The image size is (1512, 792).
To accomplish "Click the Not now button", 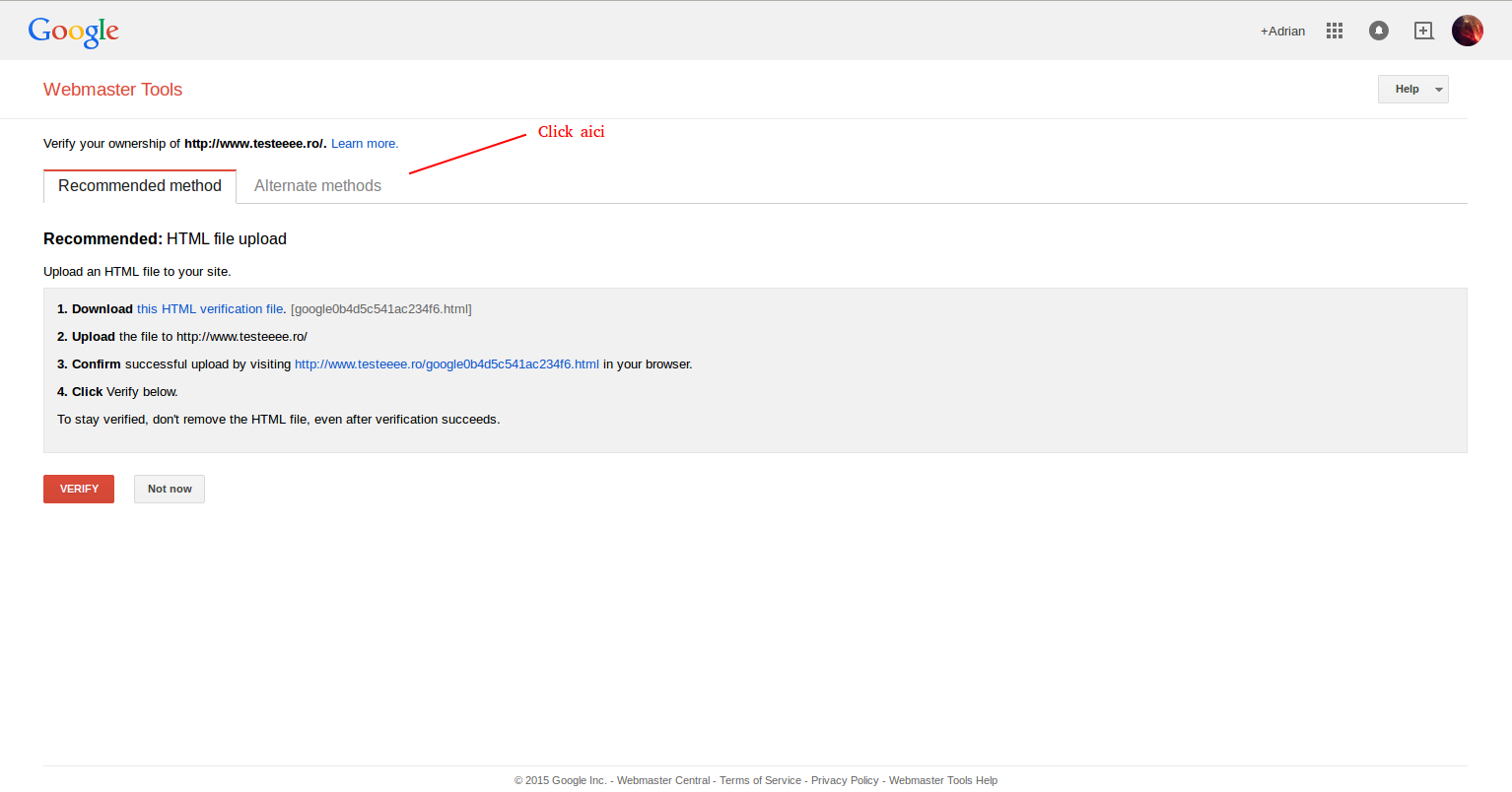I will pyautogui.click(x=170, y=489).
